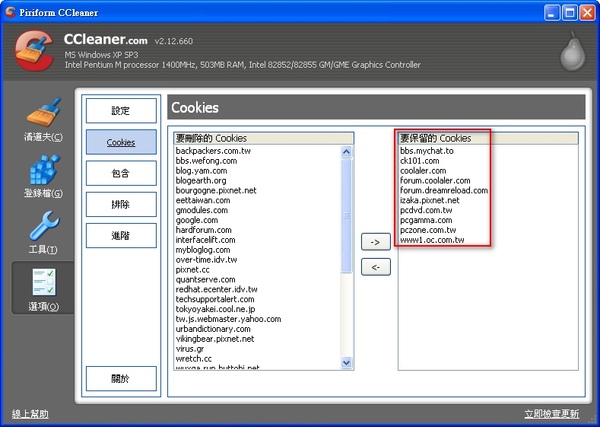Screen dimensions: 600x427
Task: Select forum.coolaler.com in keep list
Action: point(435,181)
